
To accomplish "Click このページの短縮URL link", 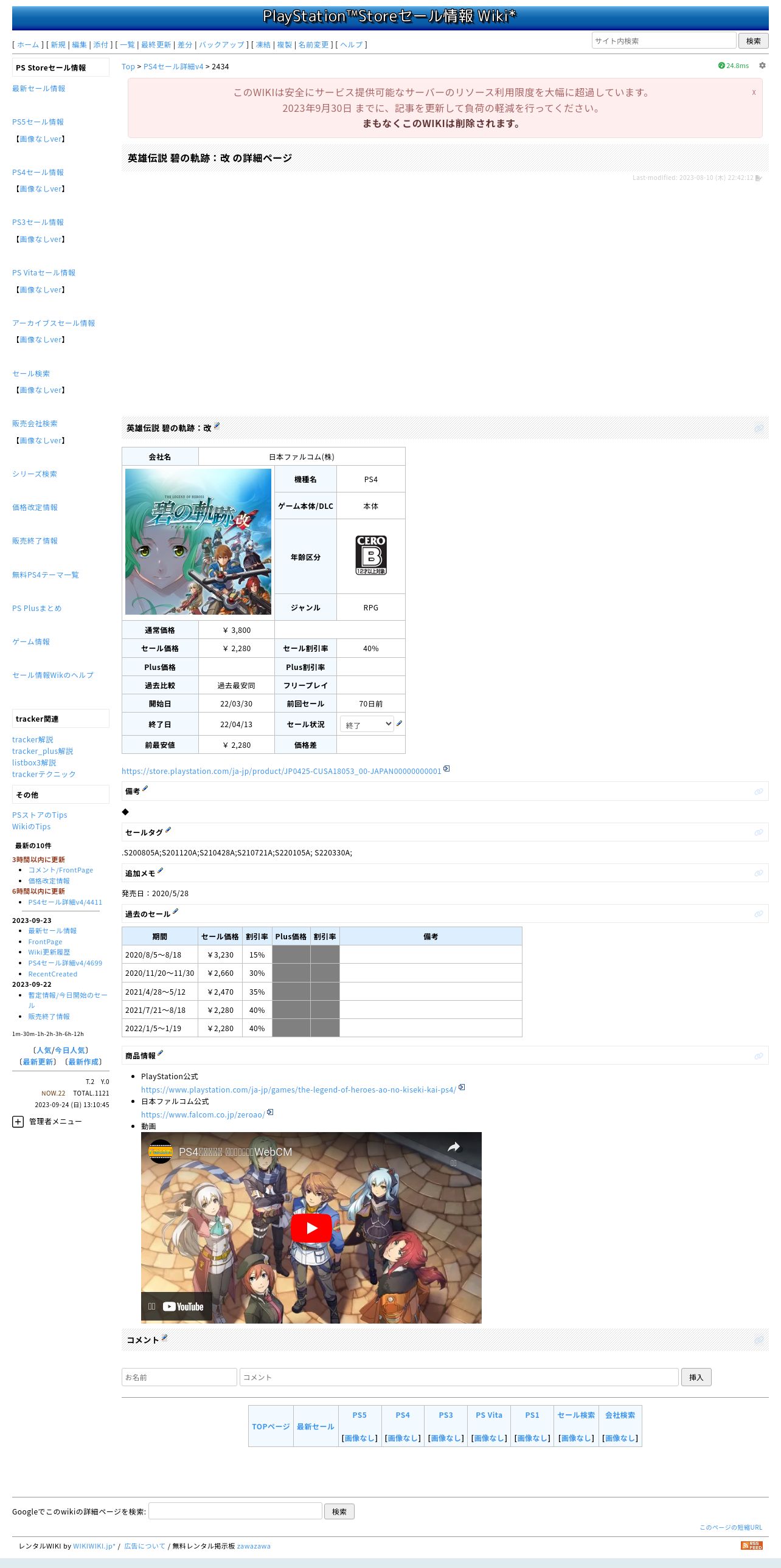I will point(731,1527).
